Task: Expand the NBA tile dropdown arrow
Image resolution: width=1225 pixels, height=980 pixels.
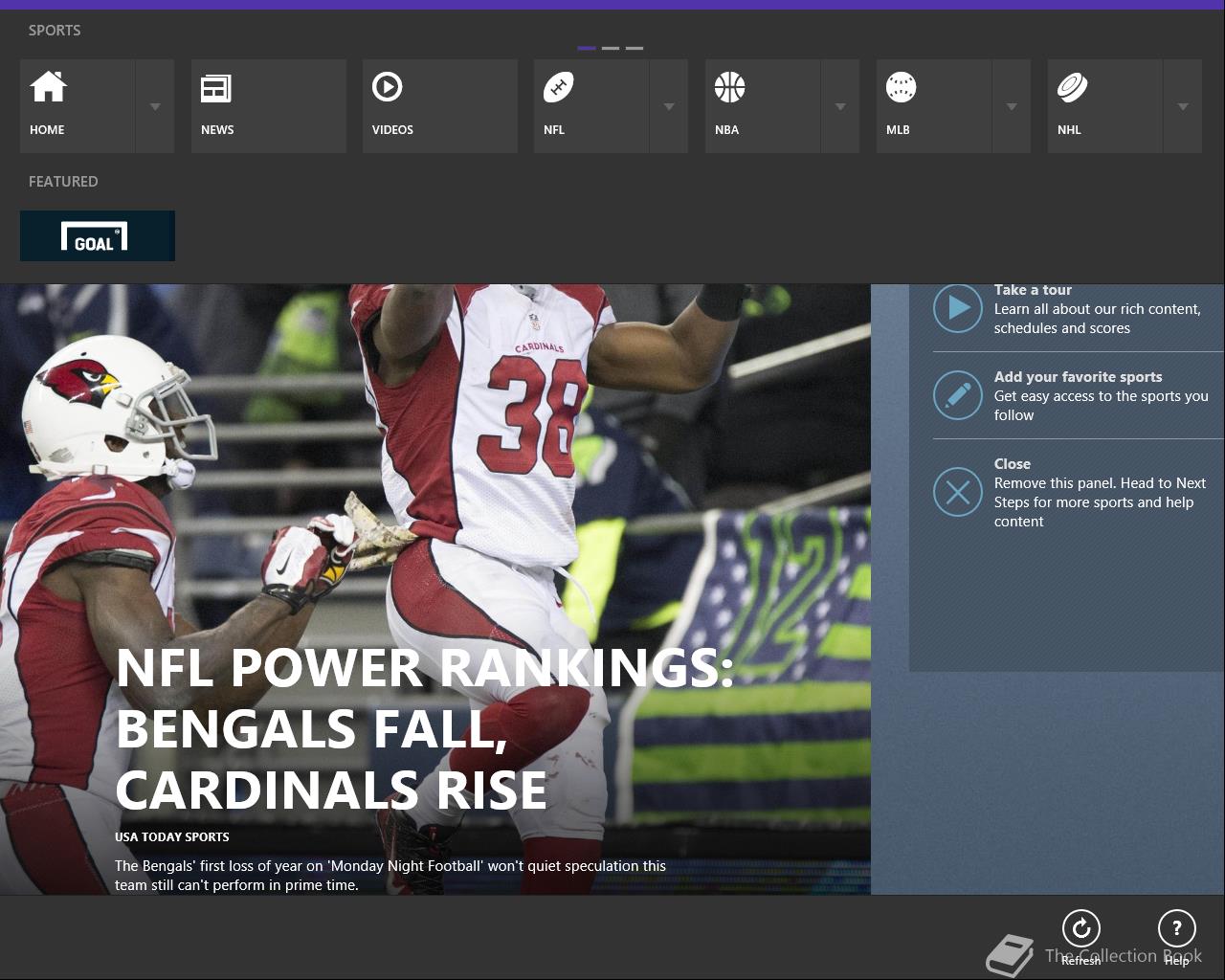Action: (x=840, y=106)
